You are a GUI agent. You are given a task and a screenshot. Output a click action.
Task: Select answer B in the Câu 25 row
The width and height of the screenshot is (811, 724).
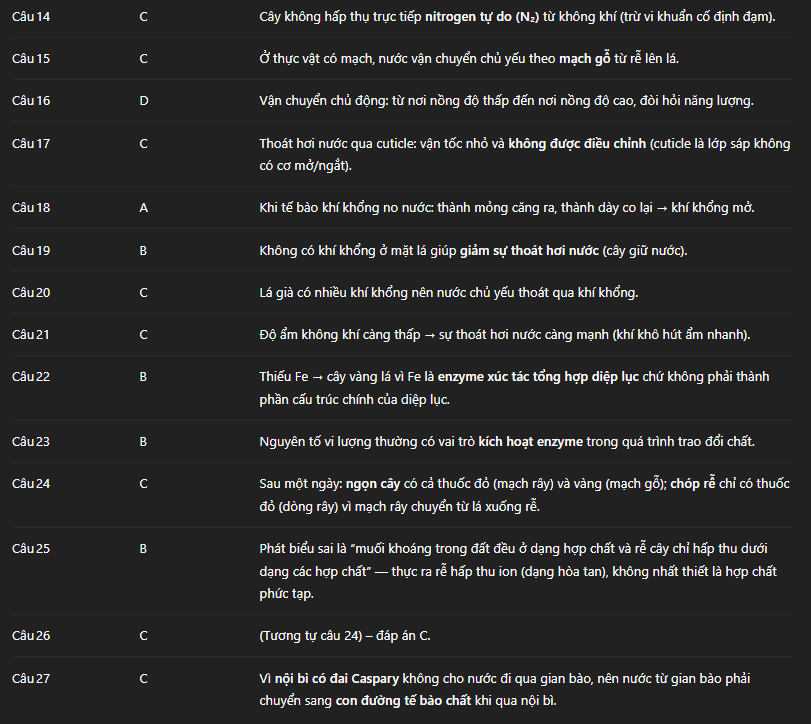click(143, 548)
